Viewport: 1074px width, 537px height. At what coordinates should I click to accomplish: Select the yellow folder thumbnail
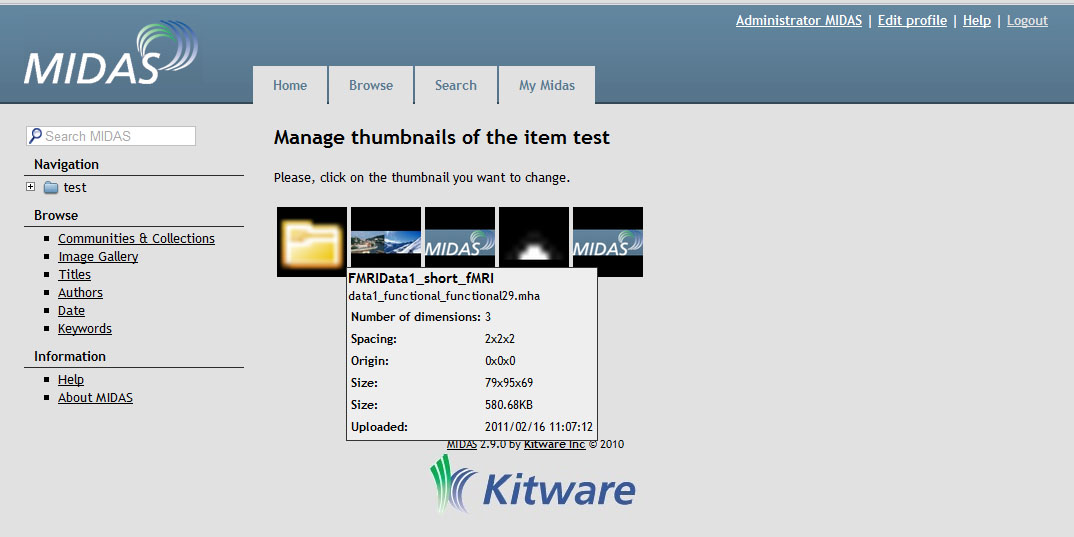pos(312,242)
